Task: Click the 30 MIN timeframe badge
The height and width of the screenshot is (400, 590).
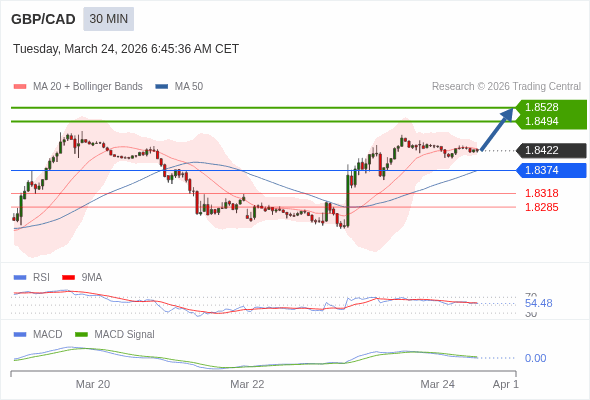Action: point(108,19)
